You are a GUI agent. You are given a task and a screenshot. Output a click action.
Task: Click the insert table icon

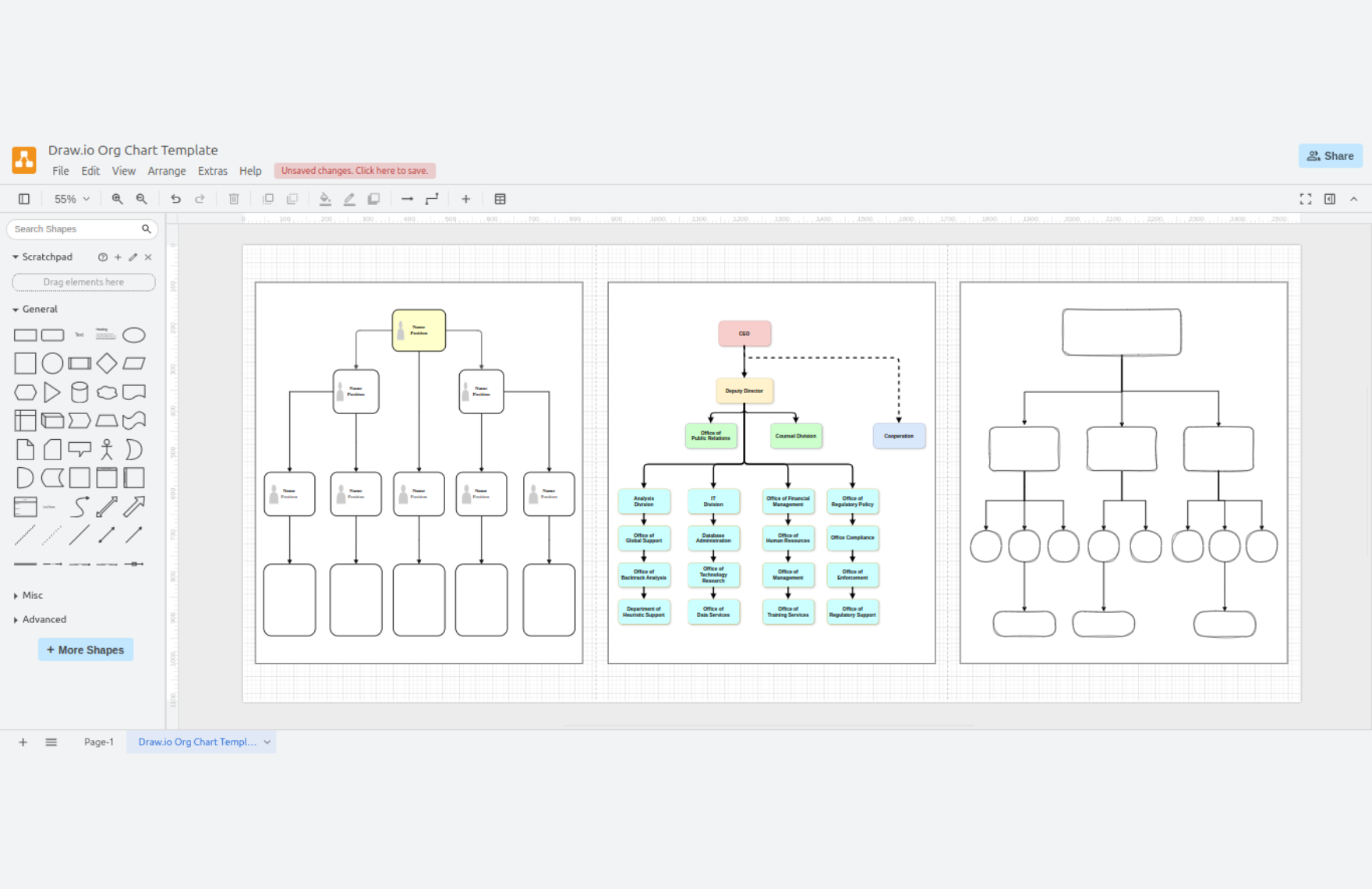tap(500, 199)
